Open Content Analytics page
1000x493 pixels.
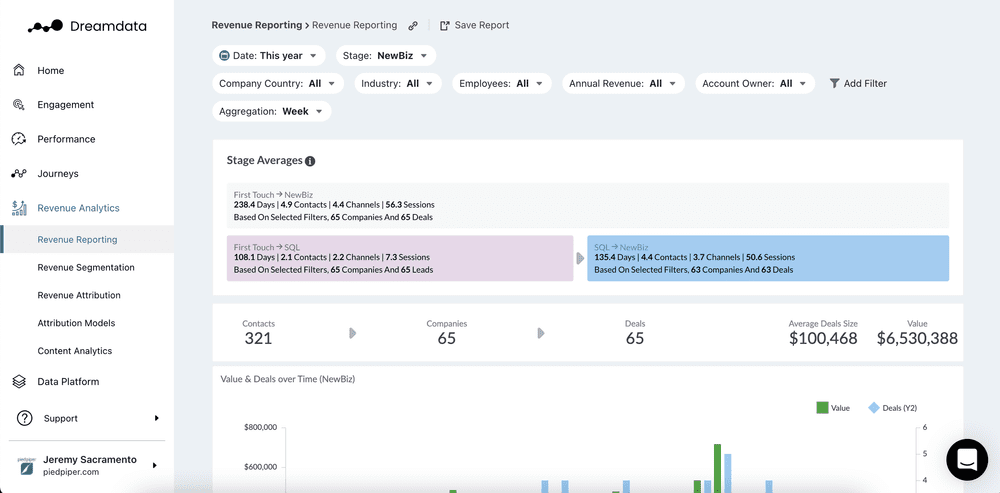[x=75, y=351]
